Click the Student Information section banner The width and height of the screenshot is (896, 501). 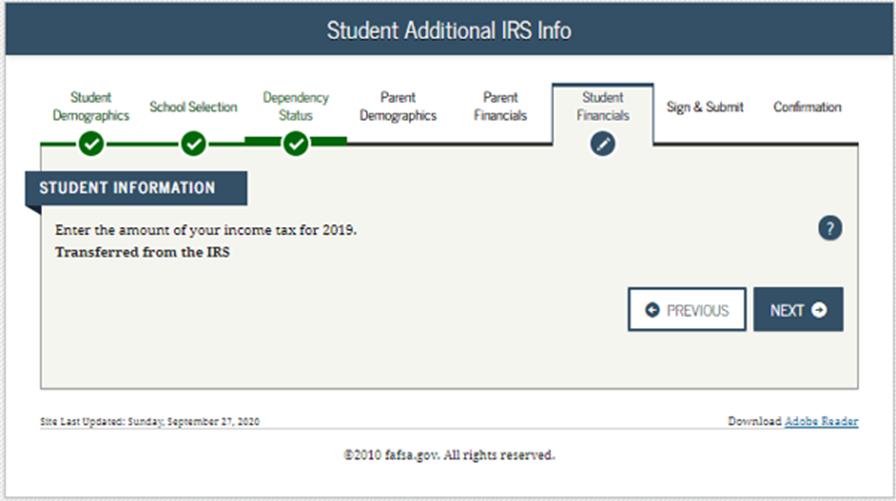[136, 188]
